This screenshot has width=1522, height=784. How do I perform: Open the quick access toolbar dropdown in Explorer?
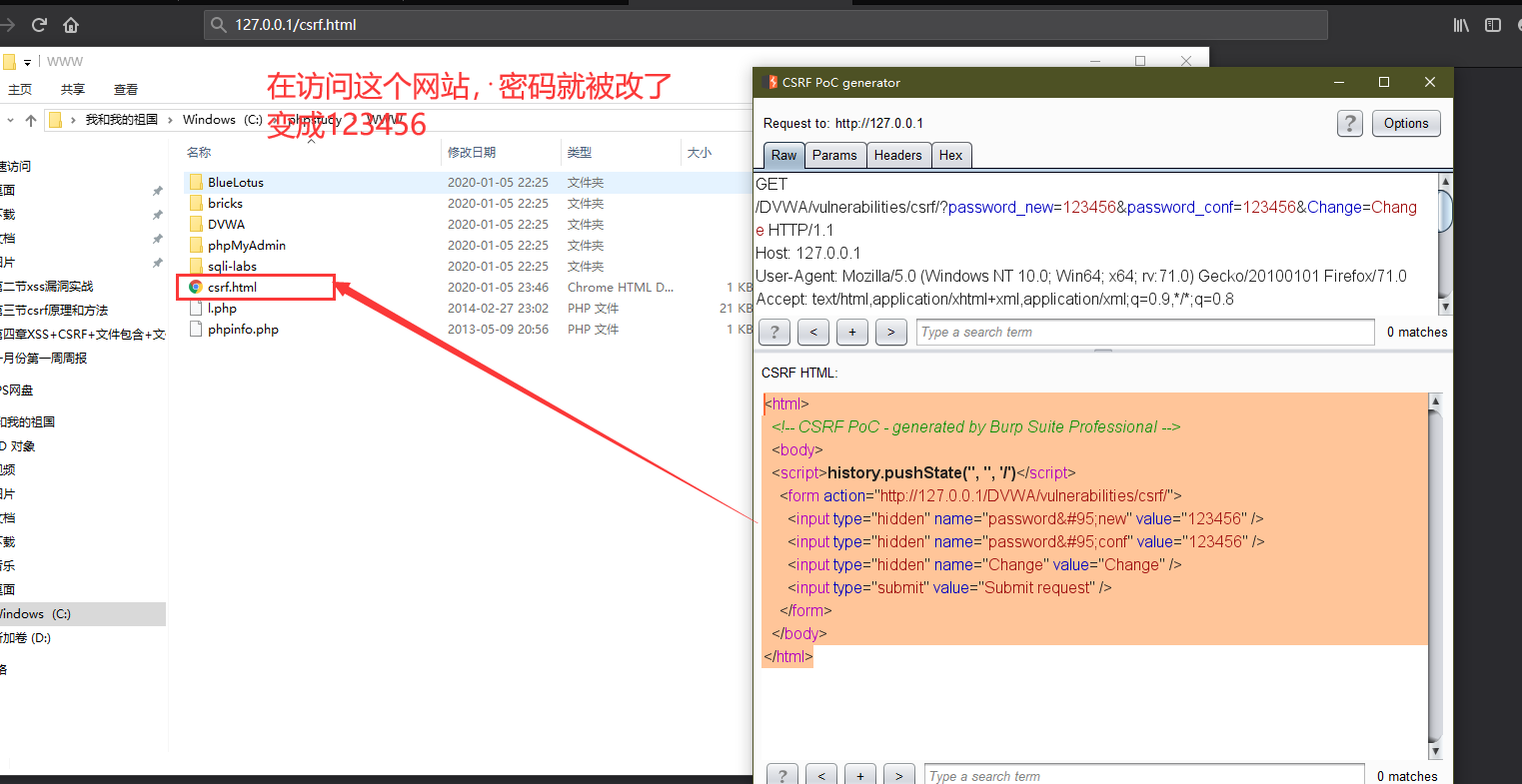point(27,62)
